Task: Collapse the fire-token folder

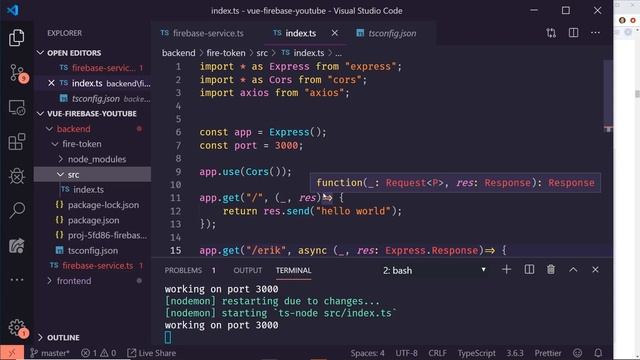Action: (x=55, y=144)
